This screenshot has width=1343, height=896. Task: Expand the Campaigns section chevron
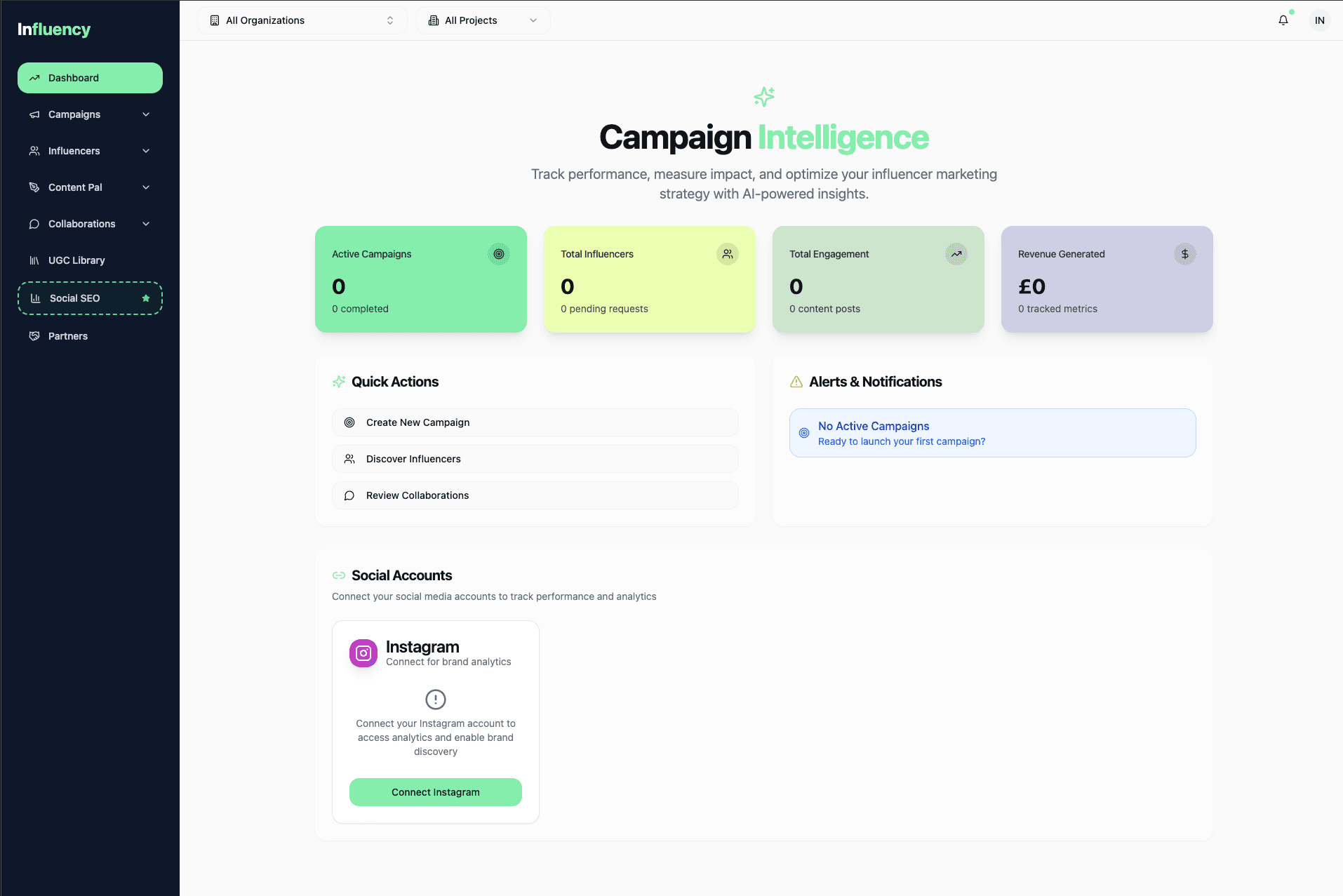[x=145, y=114]
